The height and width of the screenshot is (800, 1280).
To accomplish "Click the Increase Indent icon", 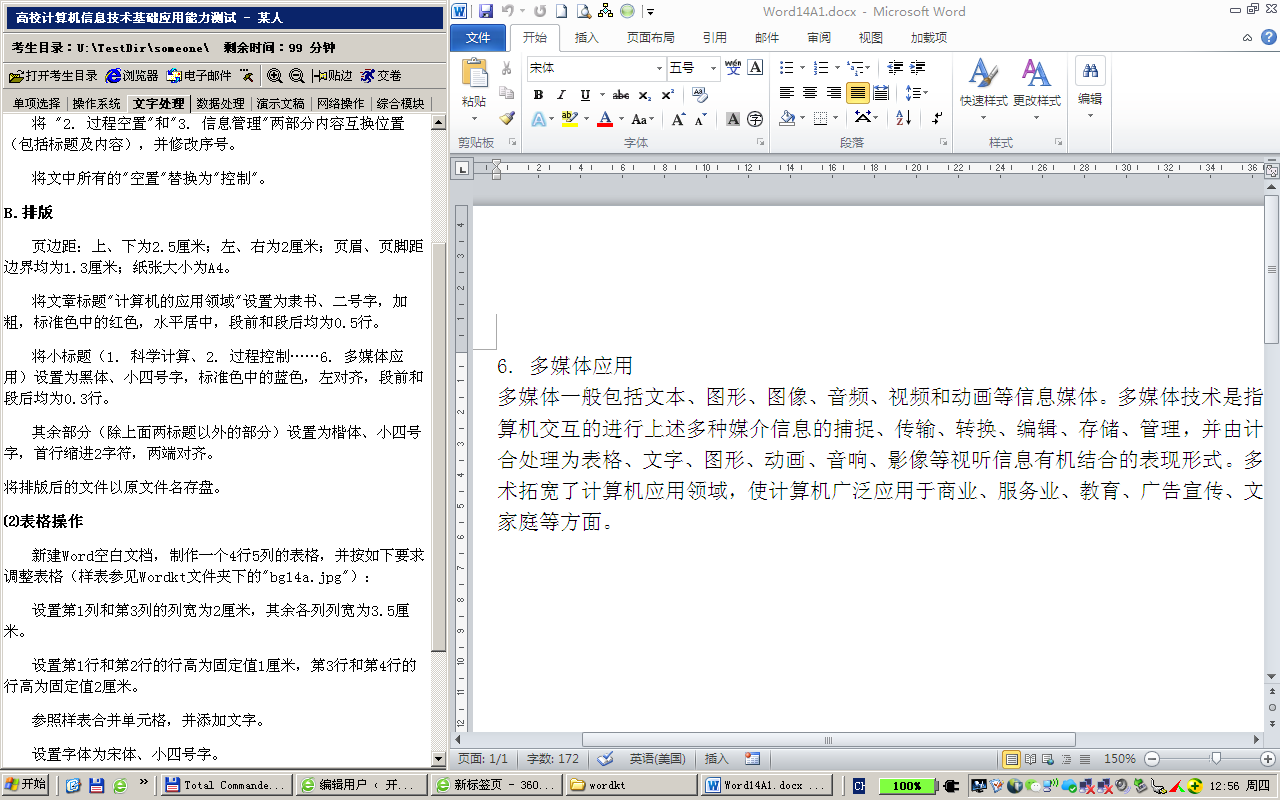I will pos(917,68).
